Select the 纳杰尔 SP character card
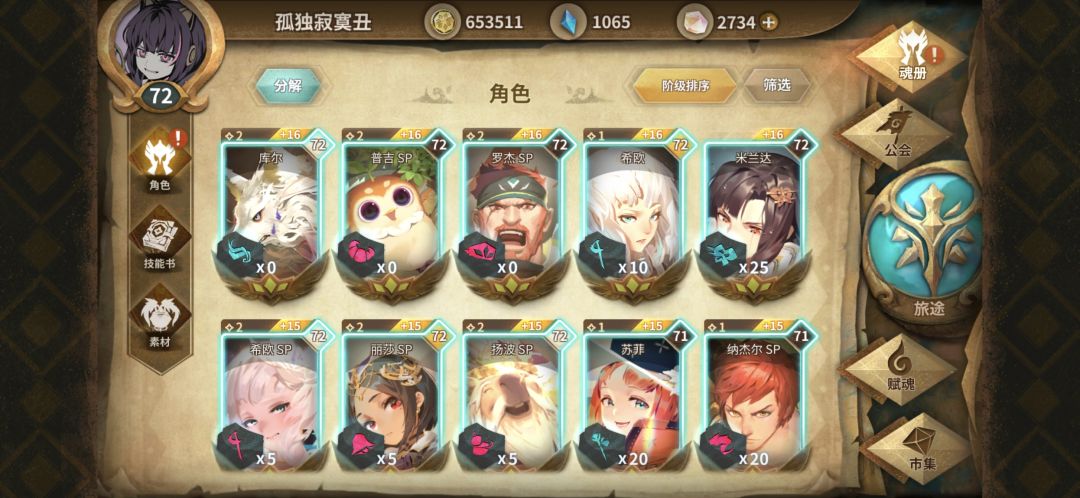The height and width of the screenshot is (498, 1080). click(x=755, y=395)
